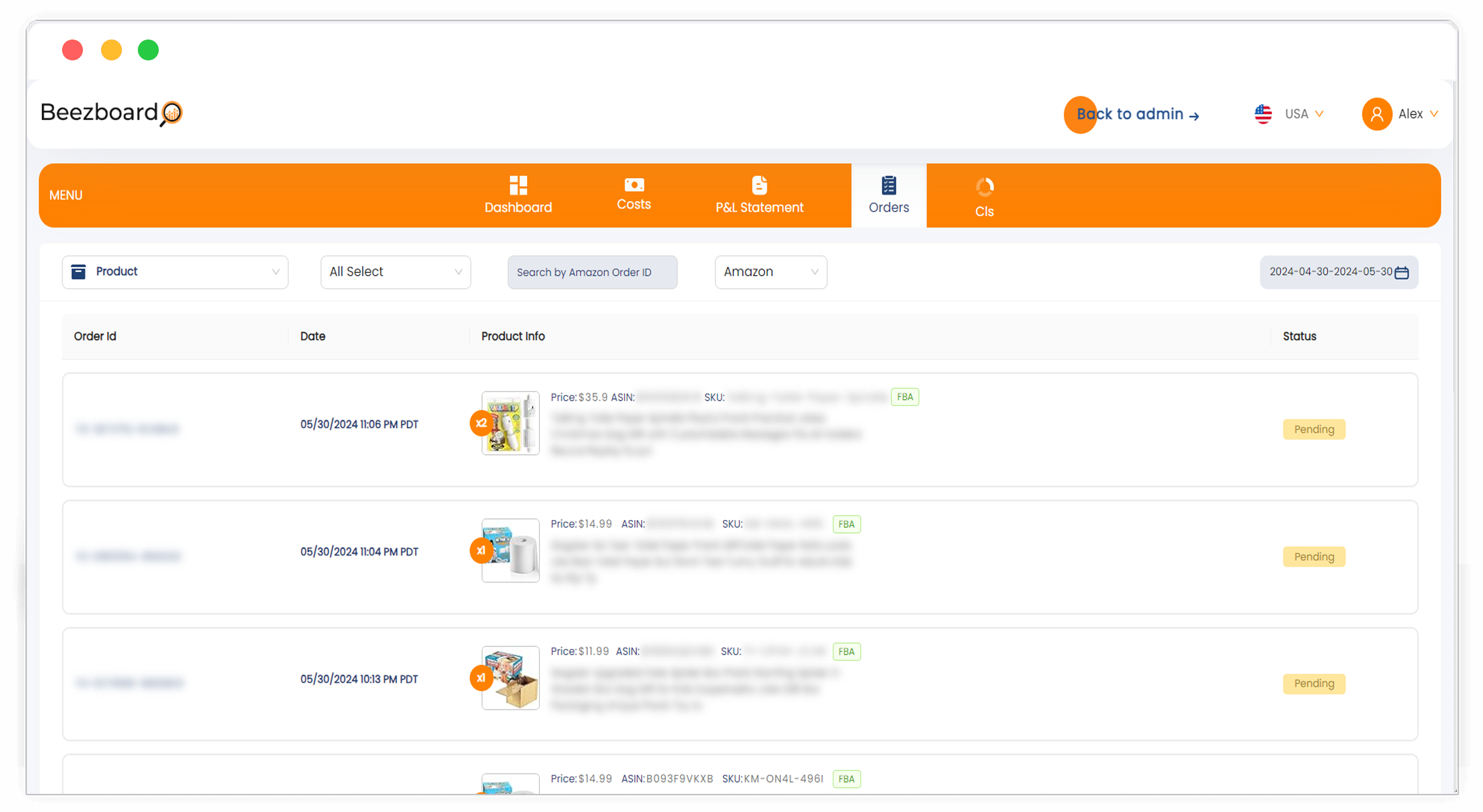Click SKU KM-ON4L-496I text
Screen dimensions: 1483x812
(773, 779)
